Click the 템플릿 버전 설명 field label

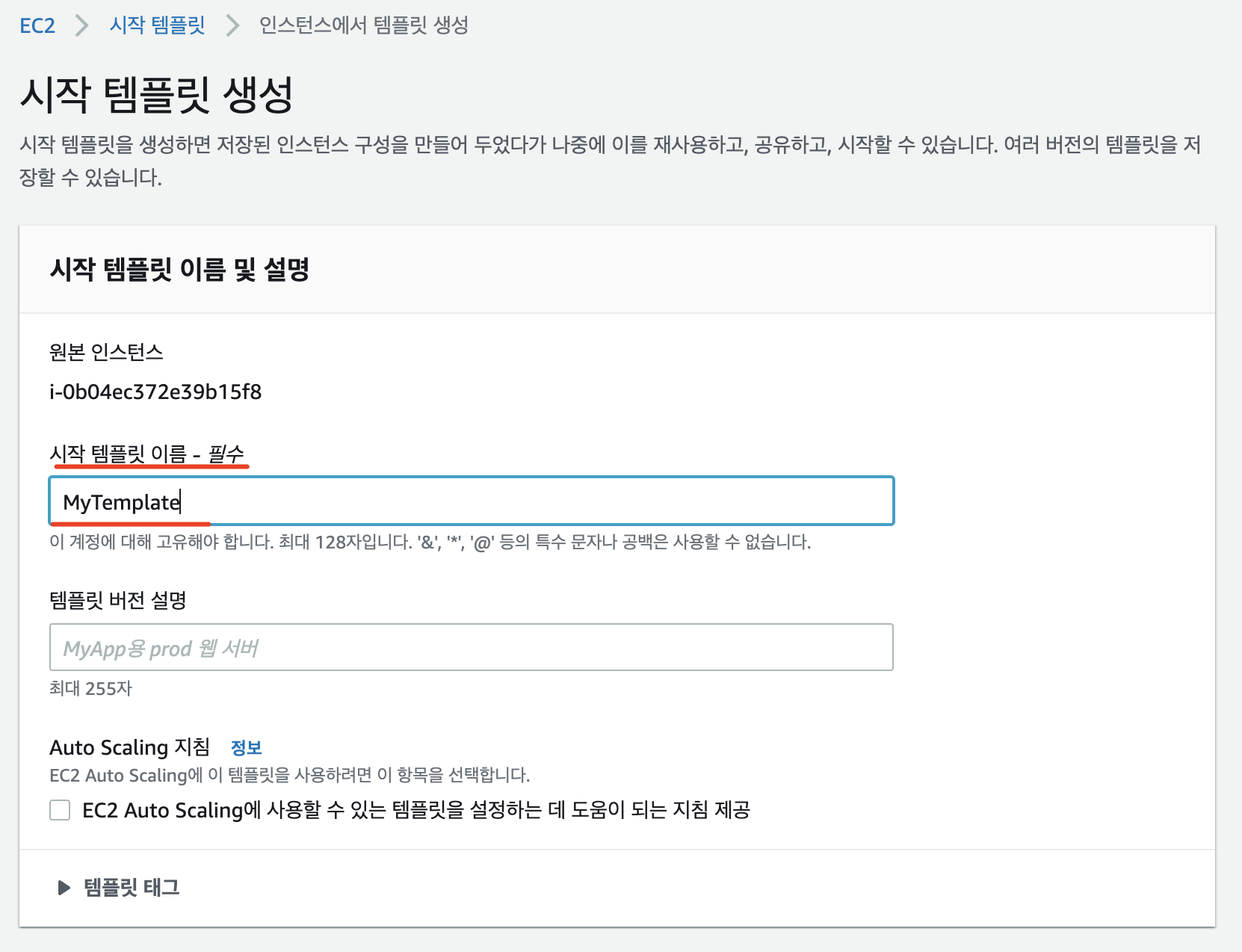pos(117,600)
